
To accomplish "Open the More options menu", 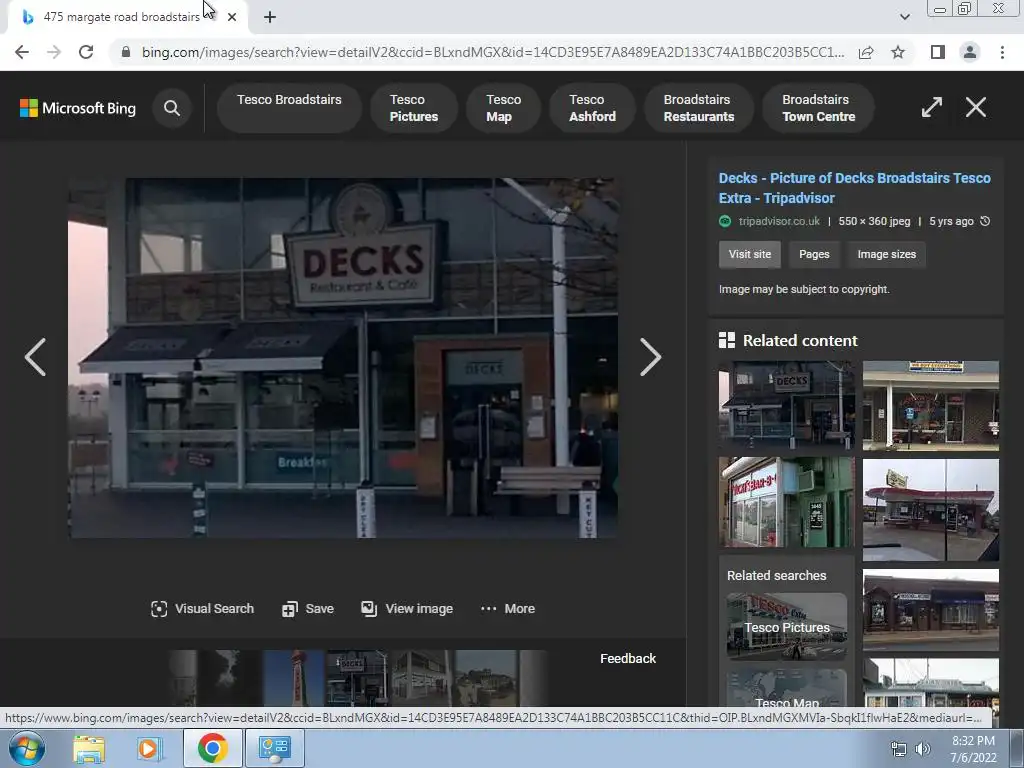I will (507, 609).
